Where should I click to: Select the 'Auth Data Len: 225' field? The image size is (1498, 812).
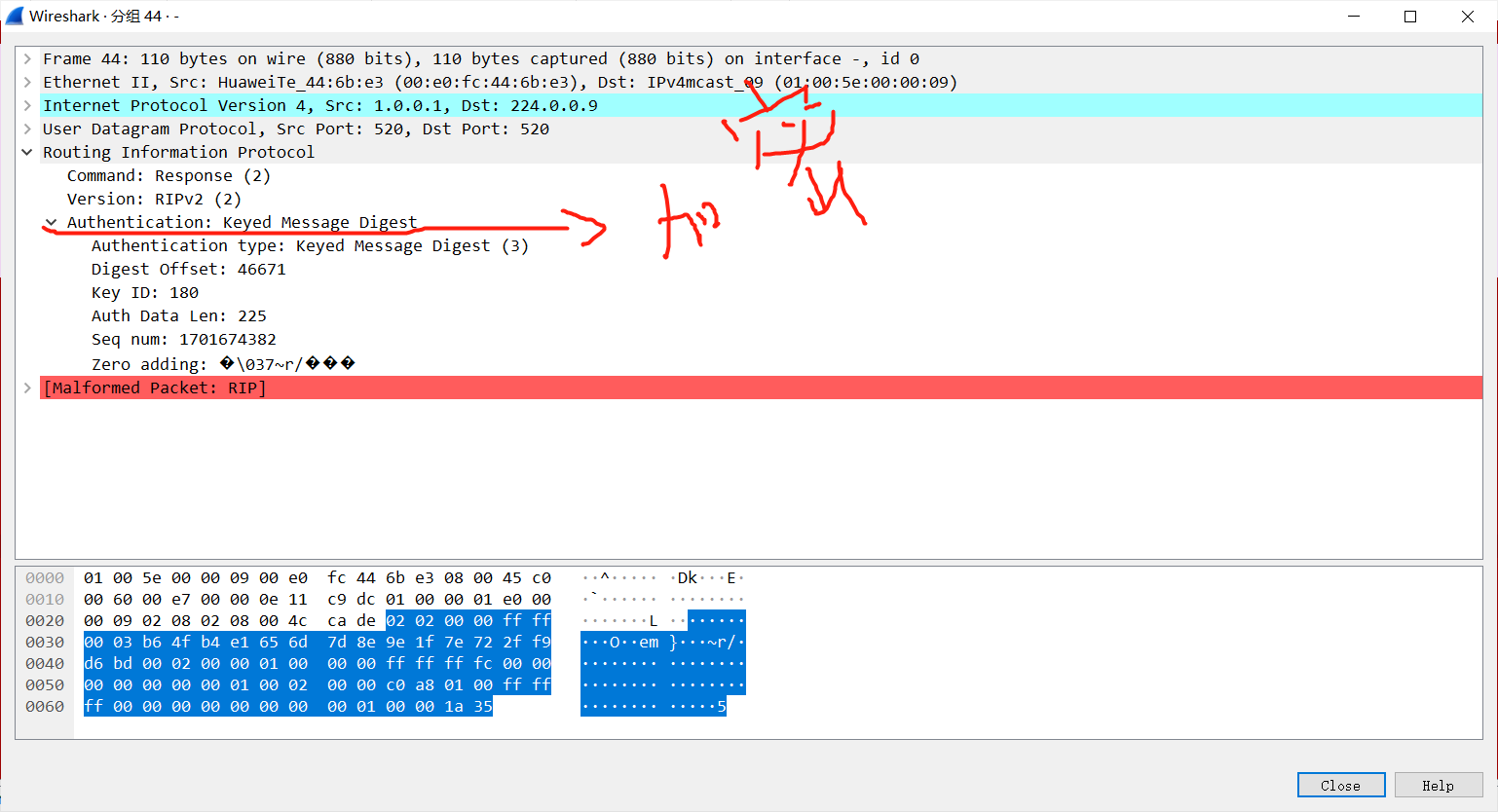(x=179, y=316)
